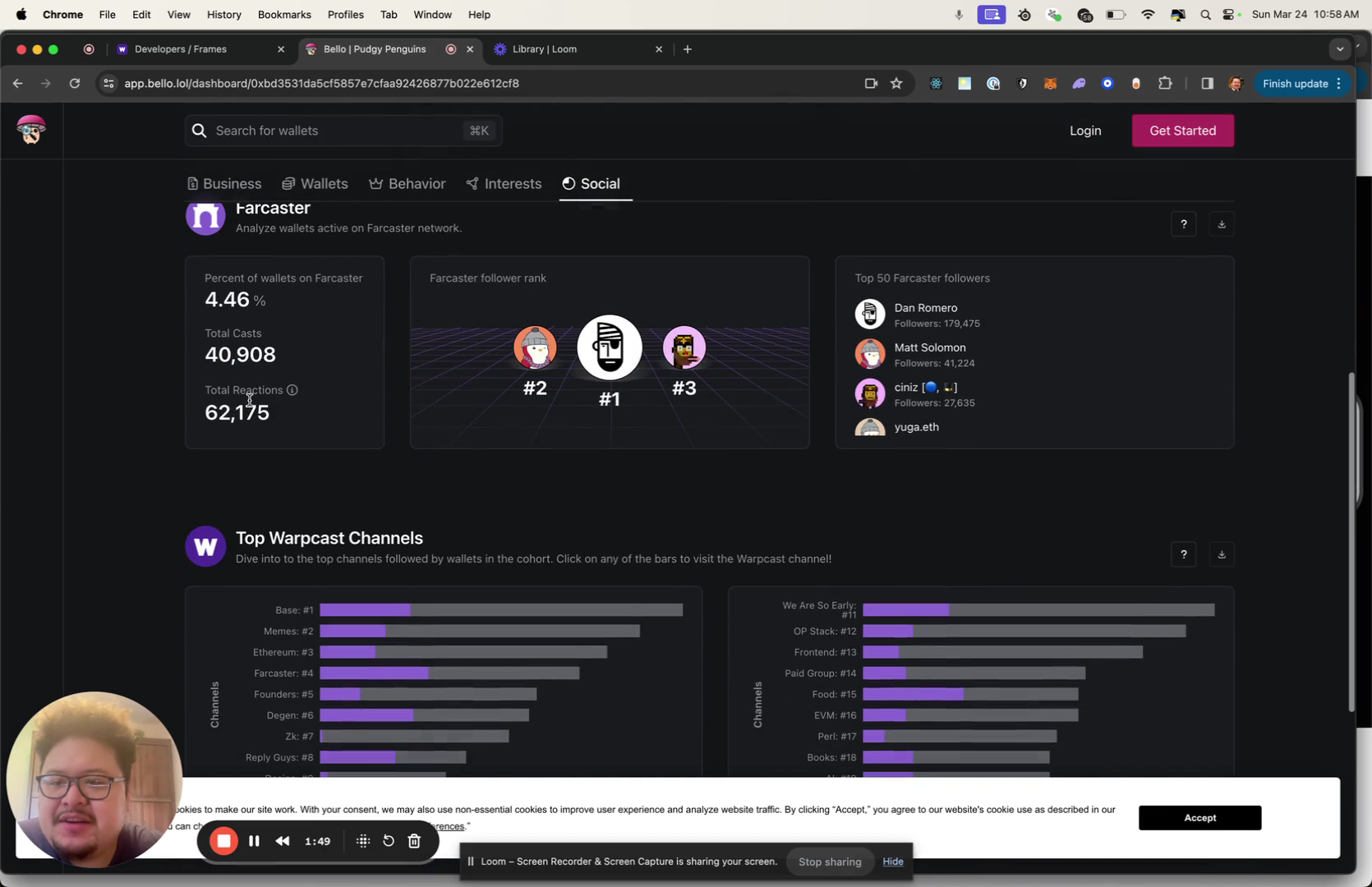1372x887 pixels.
Task: Click Hide link in sharing bar
Action: point(893,862)
